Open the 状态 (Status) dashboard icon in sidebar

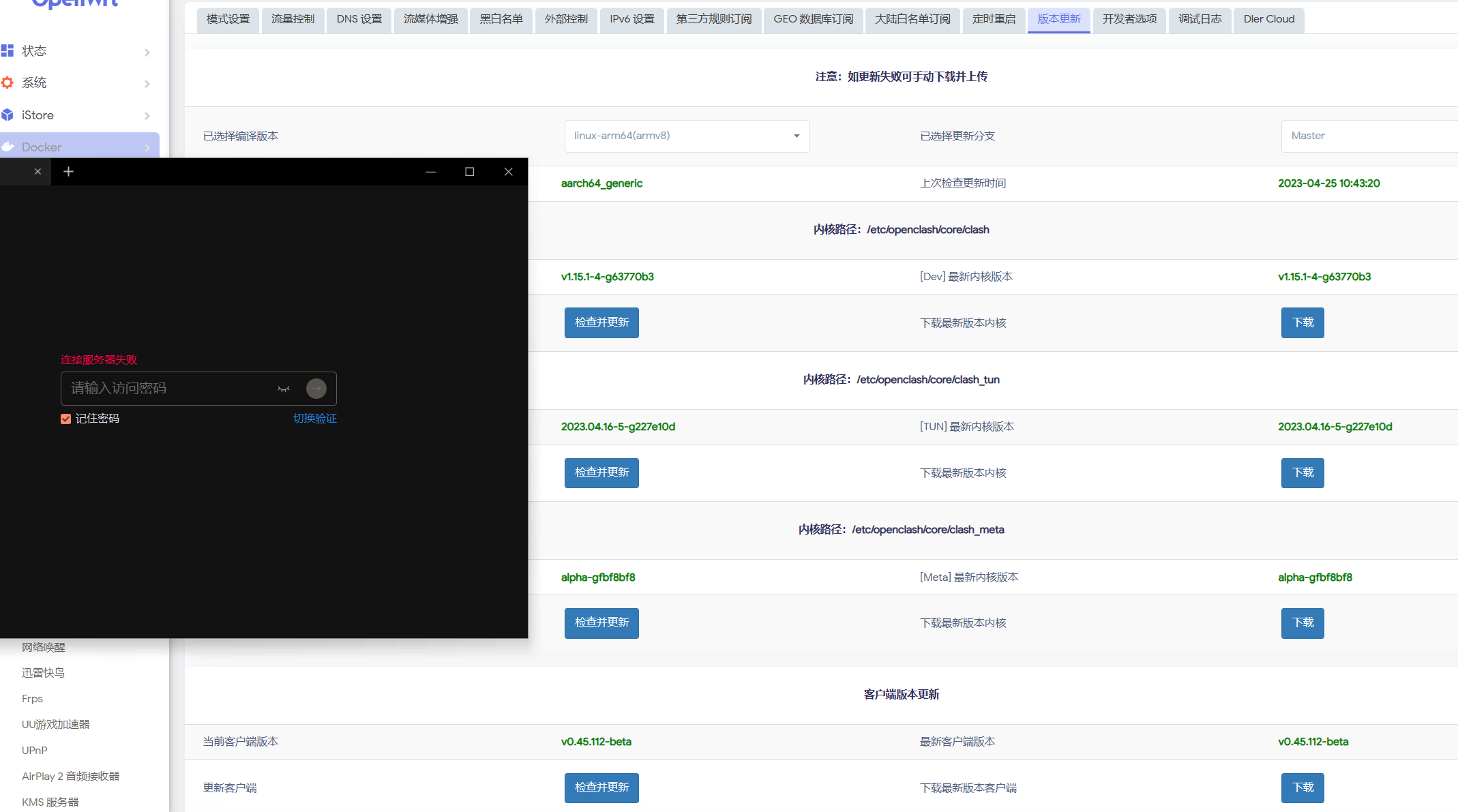pos(8,50)
